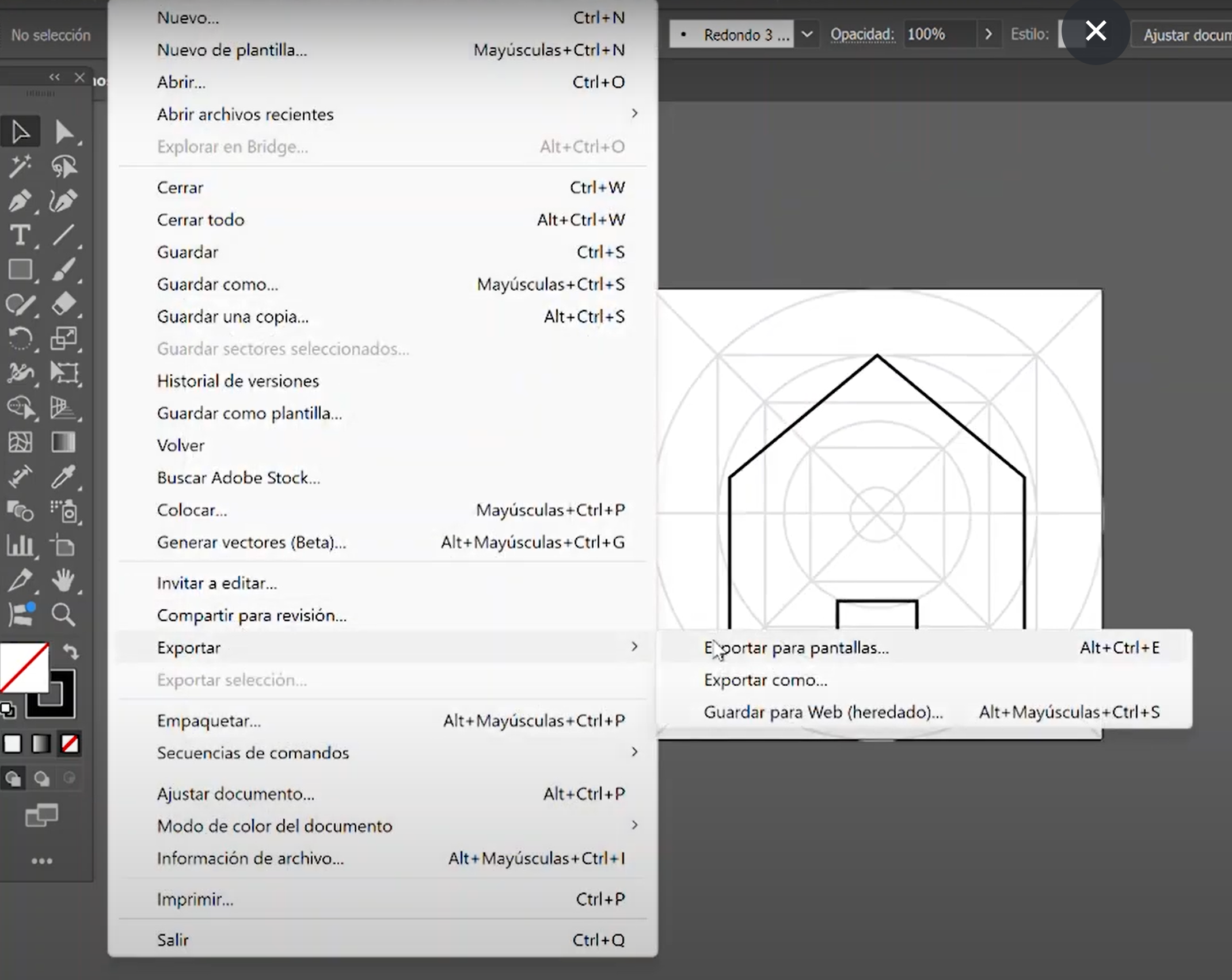Choose Exportar para pantallas
Image resolution: width=1232 pixels, height=980 pixels.
[796, 648]
